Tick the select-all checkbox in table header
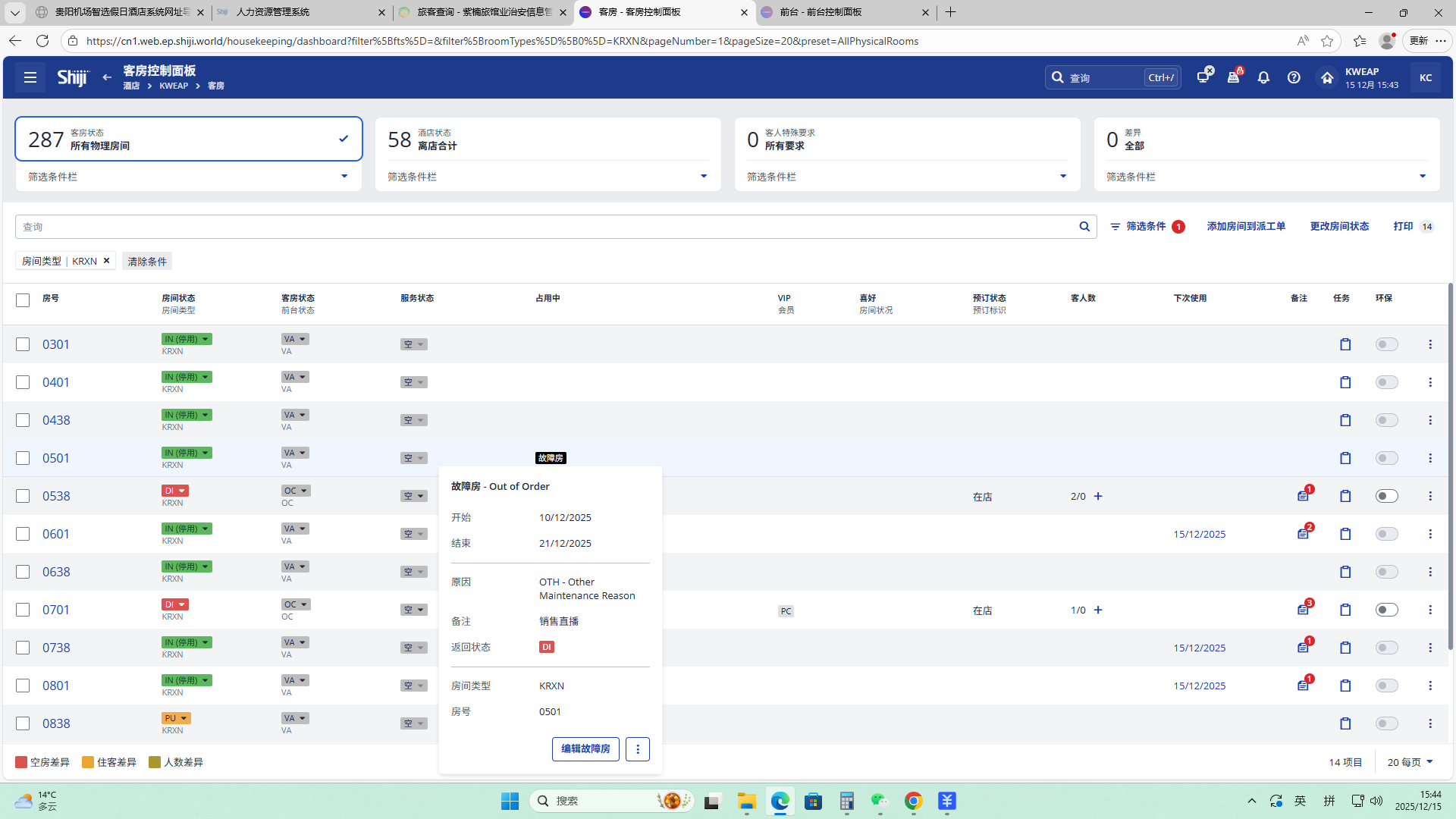Viewport: 1456px width, 819px height. [x=23, y=300]
